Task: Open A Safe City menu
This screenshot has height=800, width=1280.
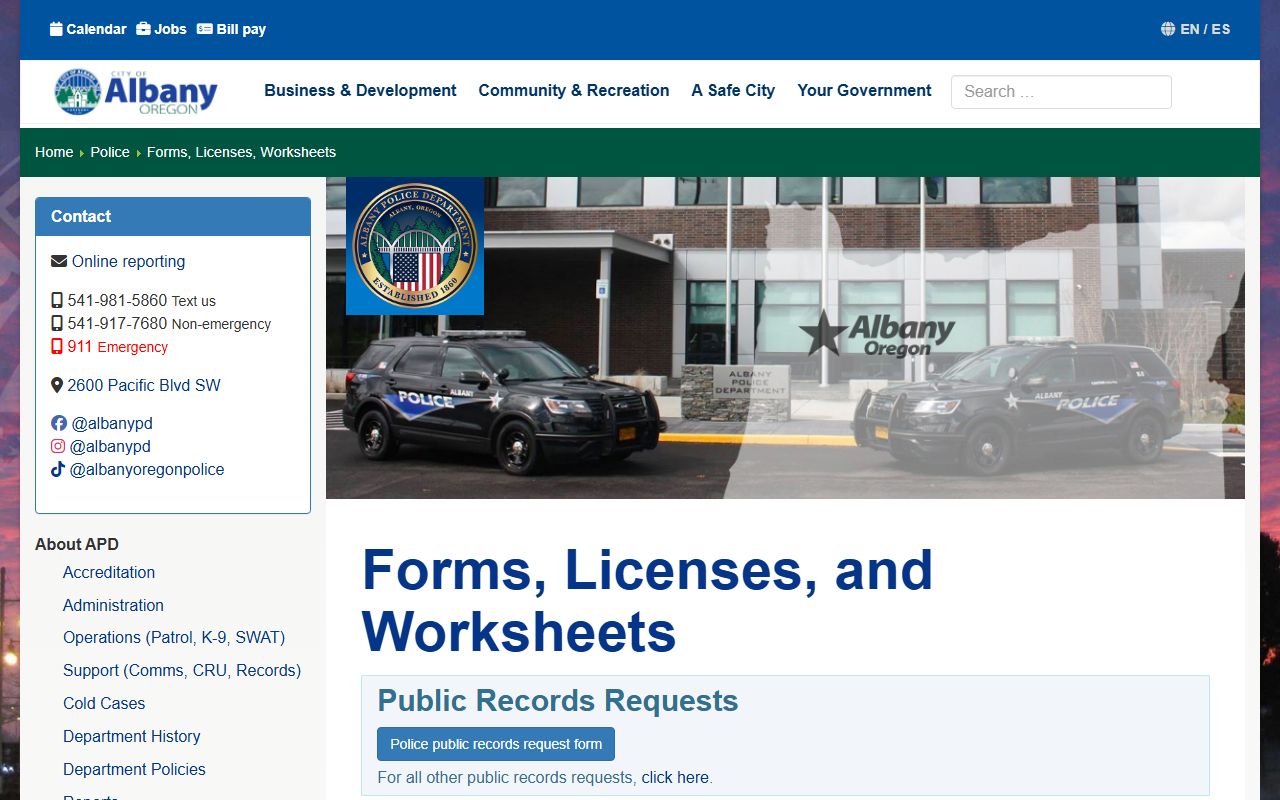Action: tap(733, 90)
